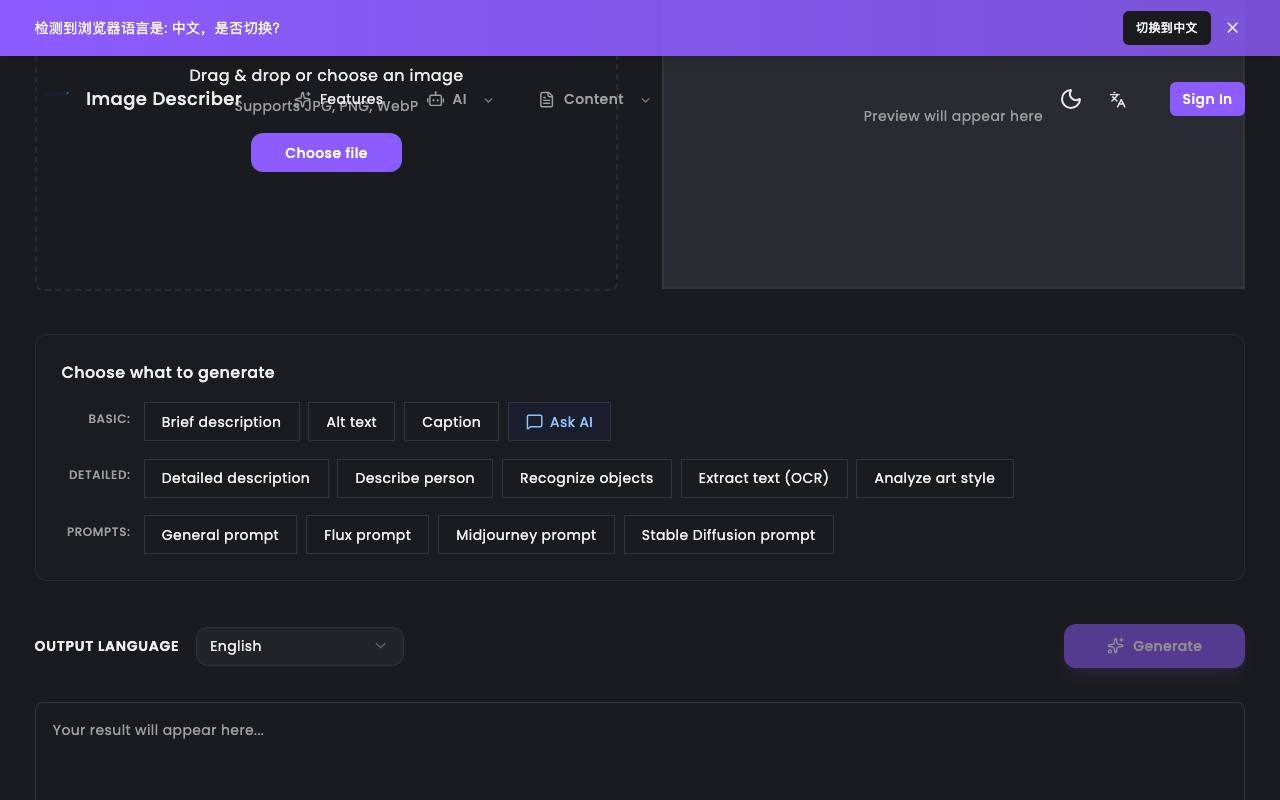Pick the Flux prompt option

(367, 535)
